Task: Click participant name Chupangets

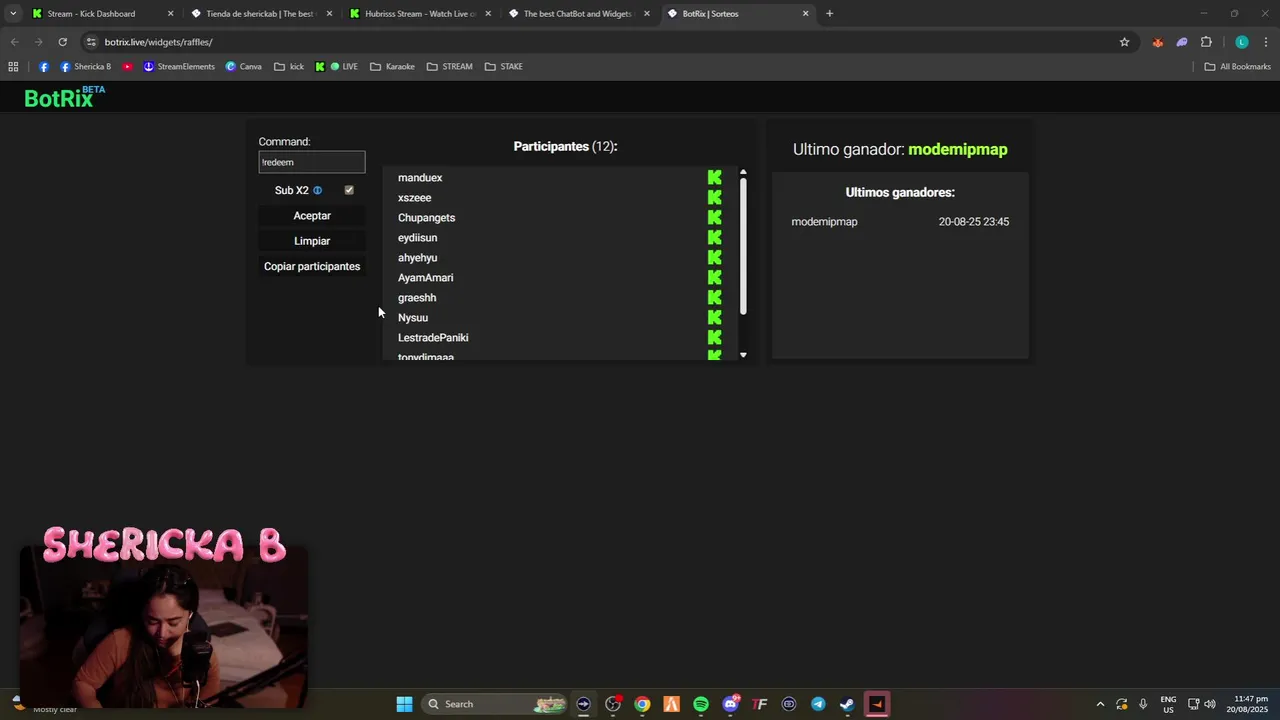Action: [x=426, y=218]
